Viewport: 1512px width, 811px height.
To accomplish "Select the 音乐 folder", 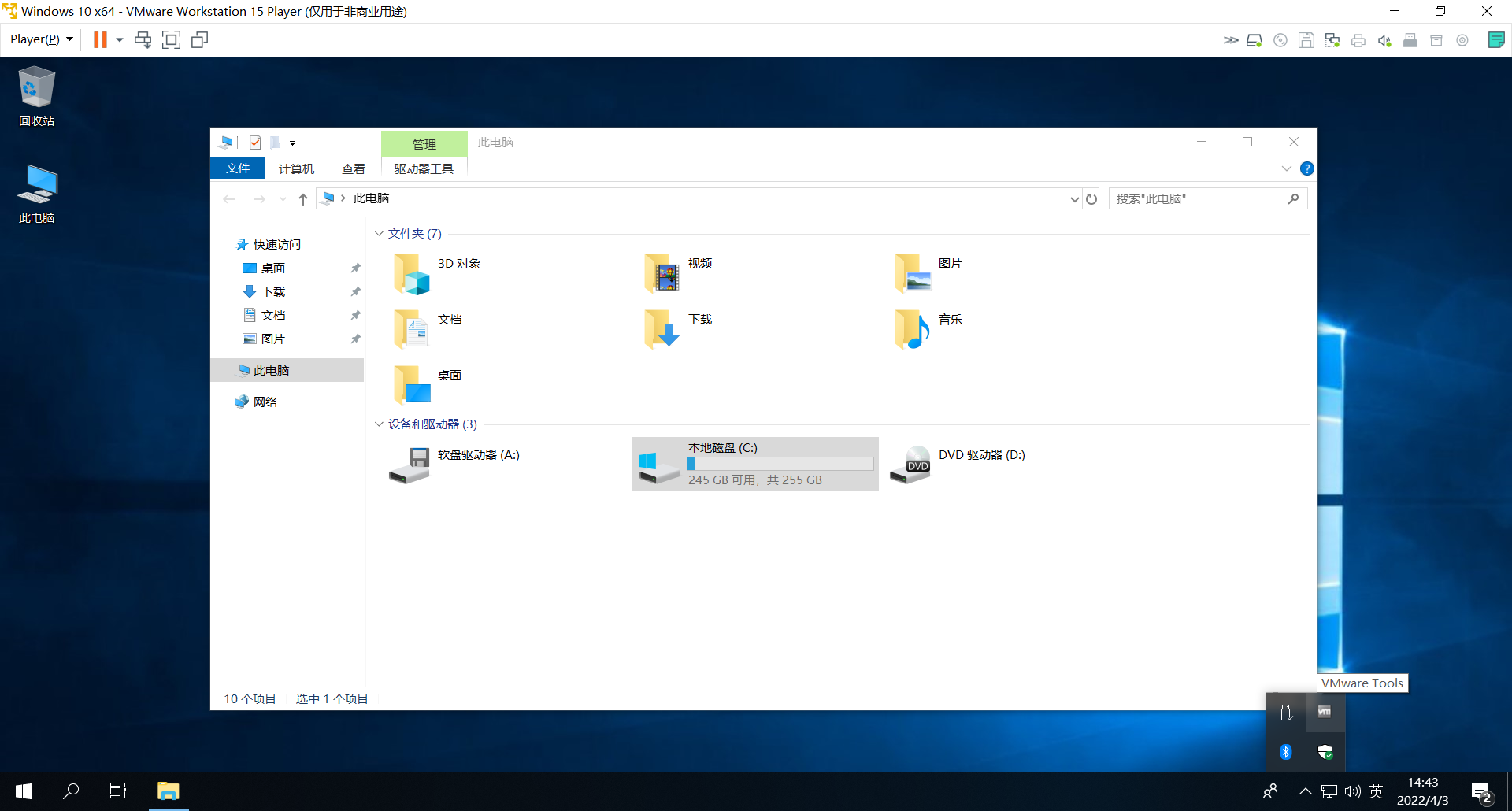I will [x=929, y=329].
